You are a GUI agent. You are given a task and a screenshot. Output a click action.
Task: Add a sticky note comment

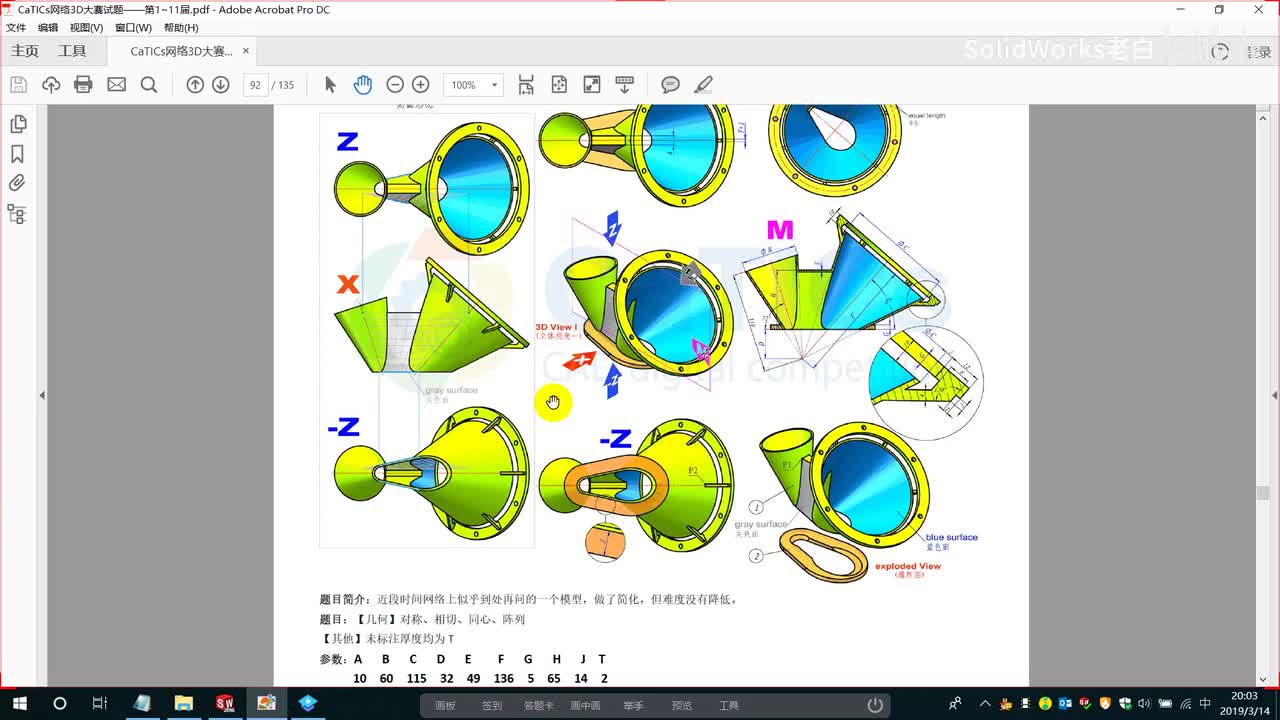coord(670,85)
